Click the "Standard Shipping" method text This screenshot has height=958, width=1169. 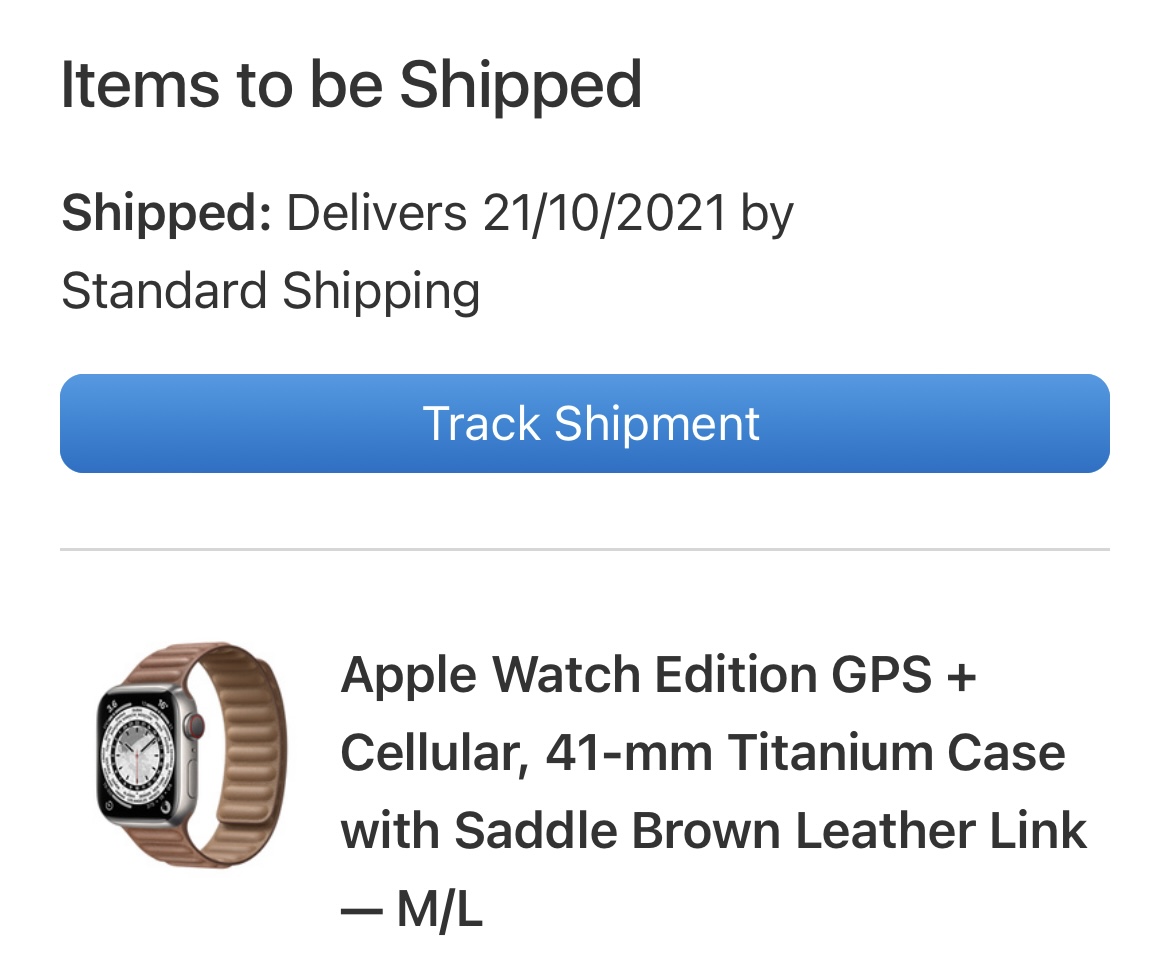click(271, 291)
